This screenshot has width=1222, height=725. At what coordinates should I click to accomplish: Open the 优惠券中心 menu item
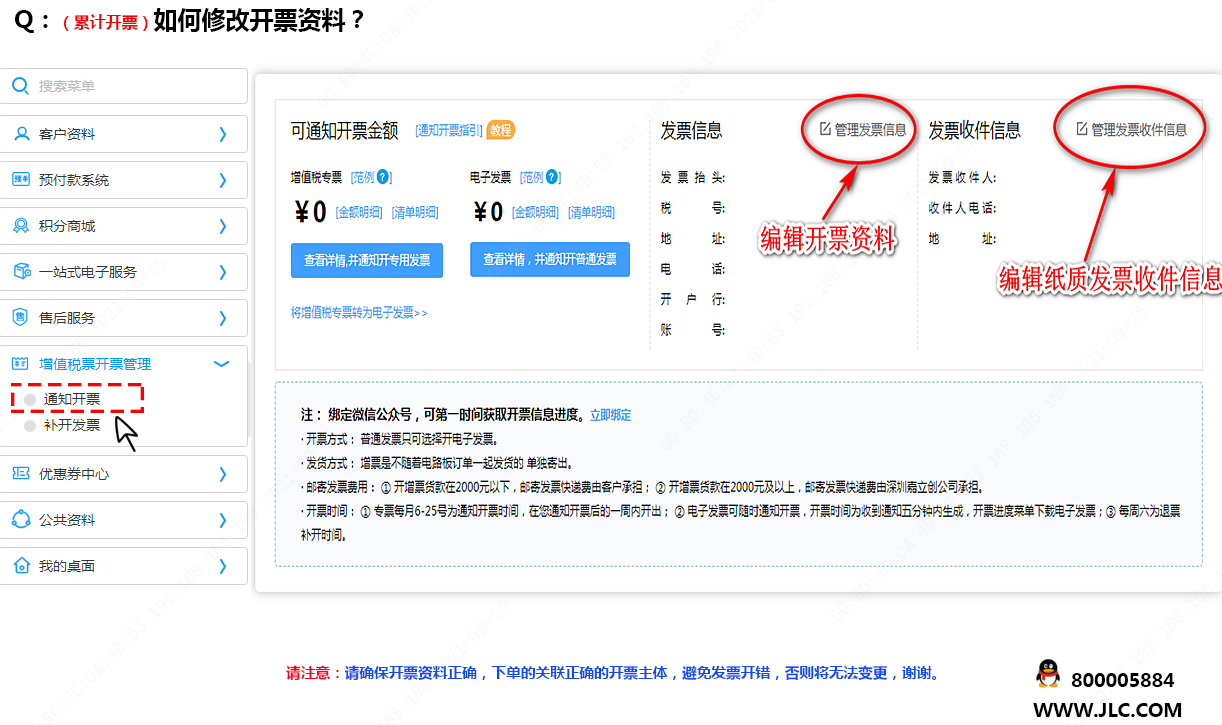pyautogui.click(x=74, y=474)
